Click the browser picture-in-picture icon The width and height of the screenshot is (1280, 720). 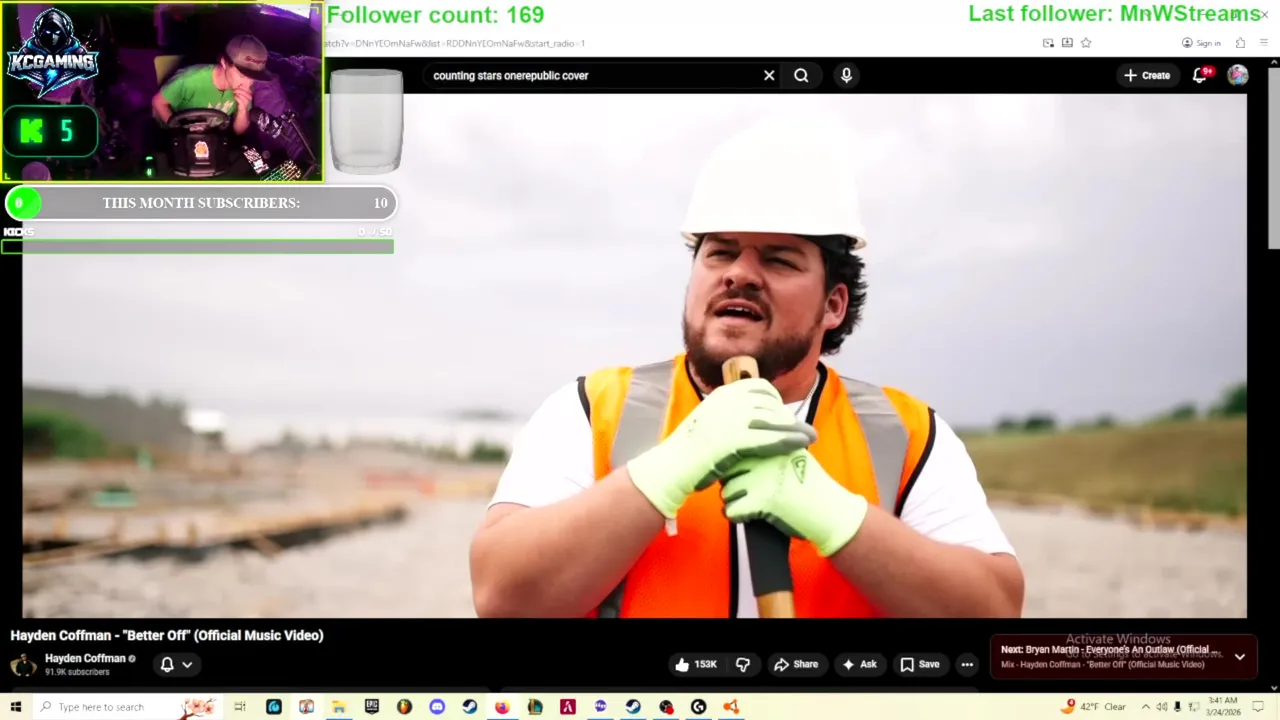coord(1048,43)
